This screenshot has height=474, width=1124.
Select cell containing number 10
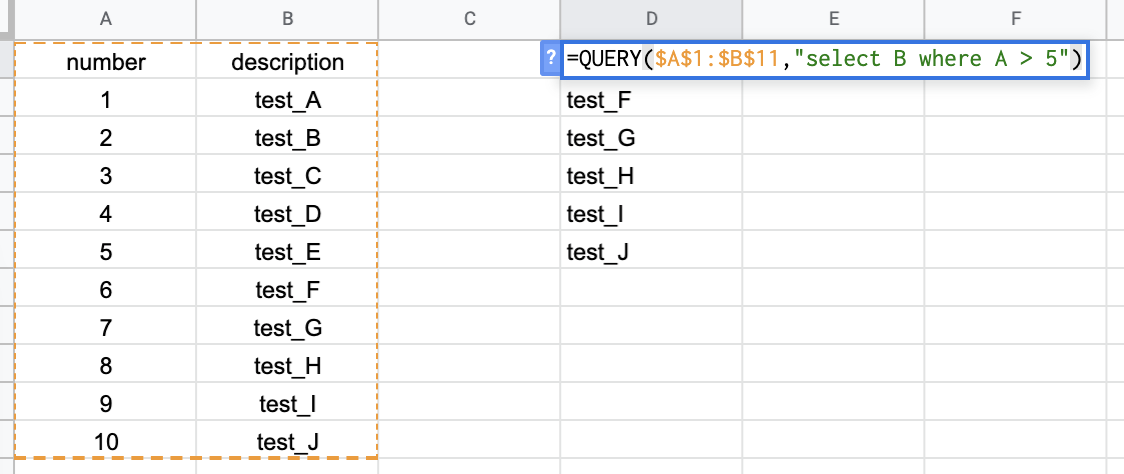[x=105, y=442]
